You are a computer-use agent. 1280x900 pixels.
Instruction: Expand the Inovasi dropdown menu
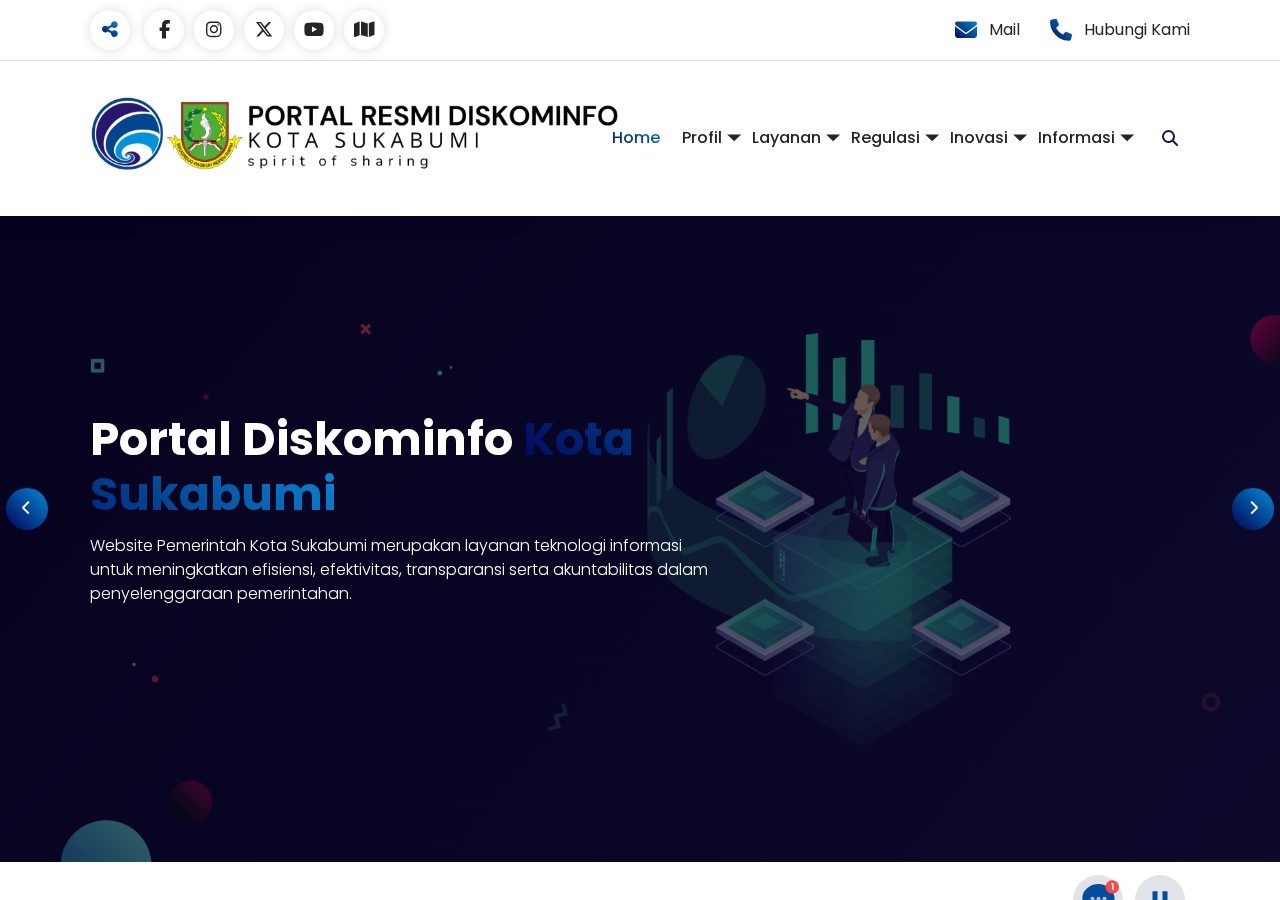988,138
